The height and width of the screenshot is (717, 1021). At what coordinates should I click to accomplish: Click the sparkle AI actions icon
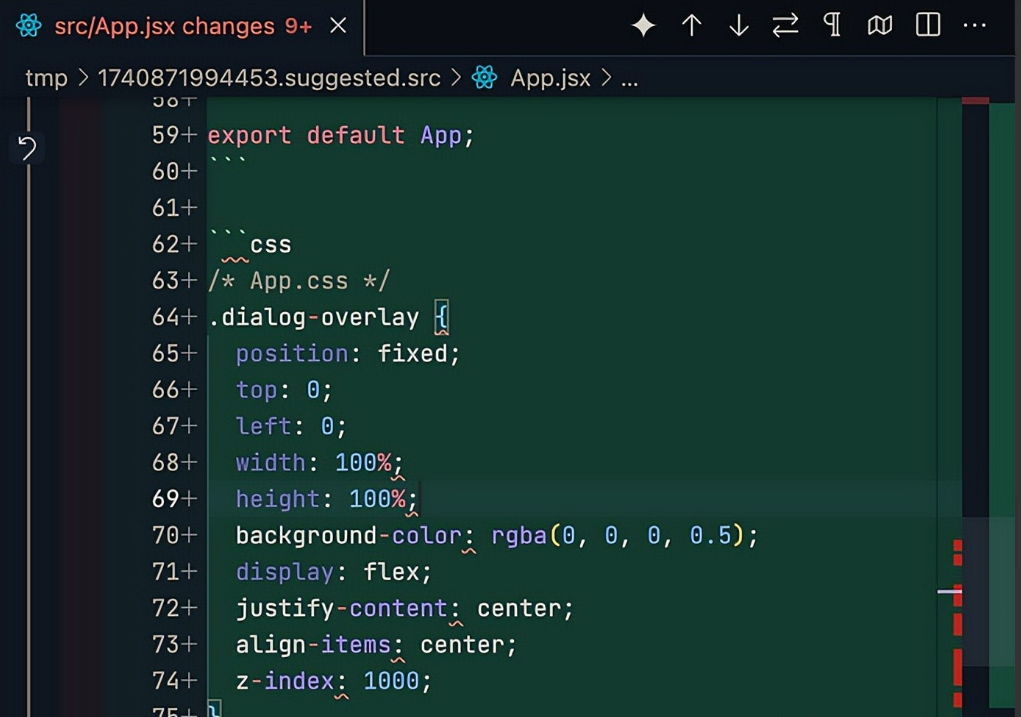(x=643, y=26)
